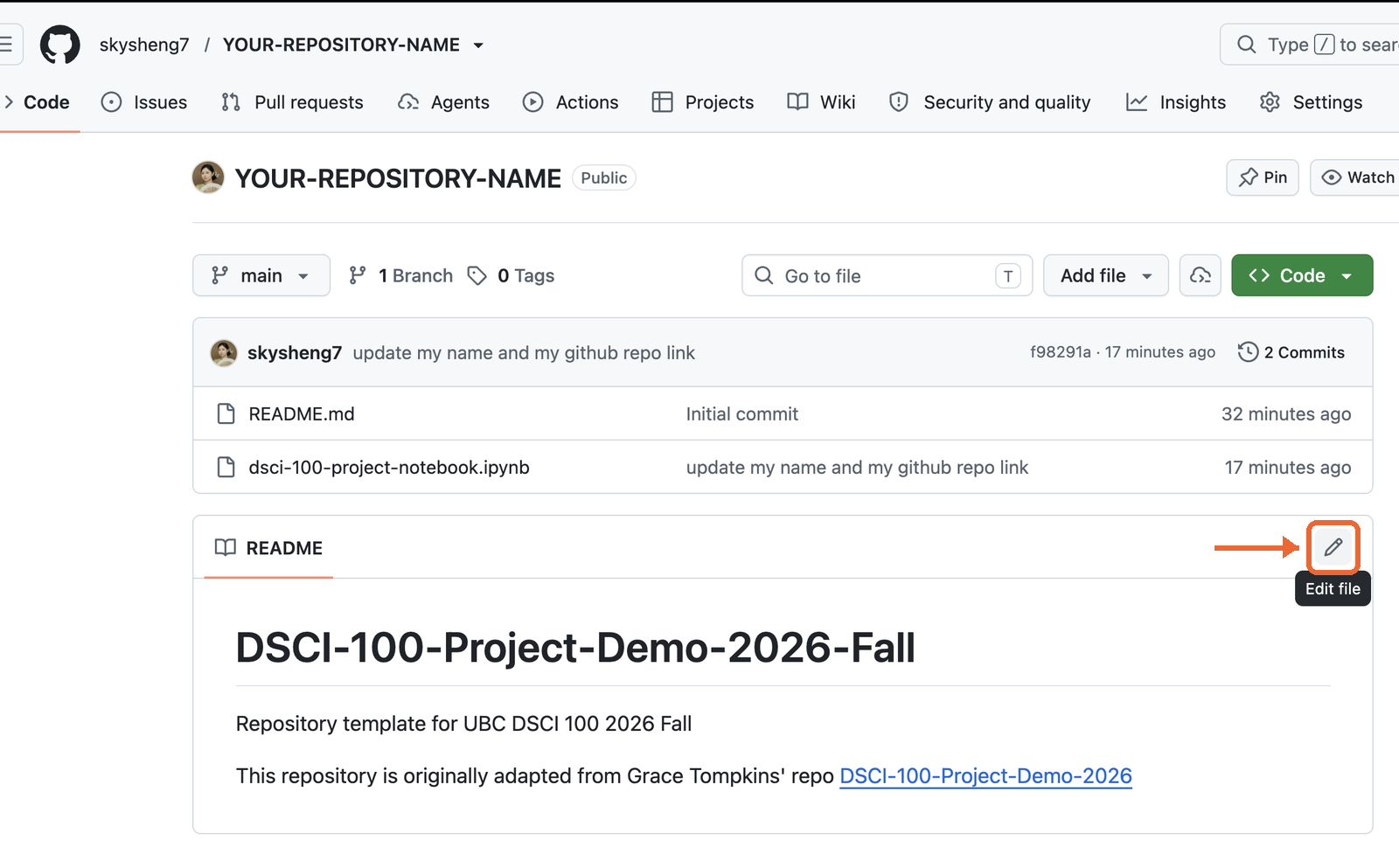The width and height of the screenshot is (1399, 868).
Task: Open the Projects tab
Action: pos(703,102)
